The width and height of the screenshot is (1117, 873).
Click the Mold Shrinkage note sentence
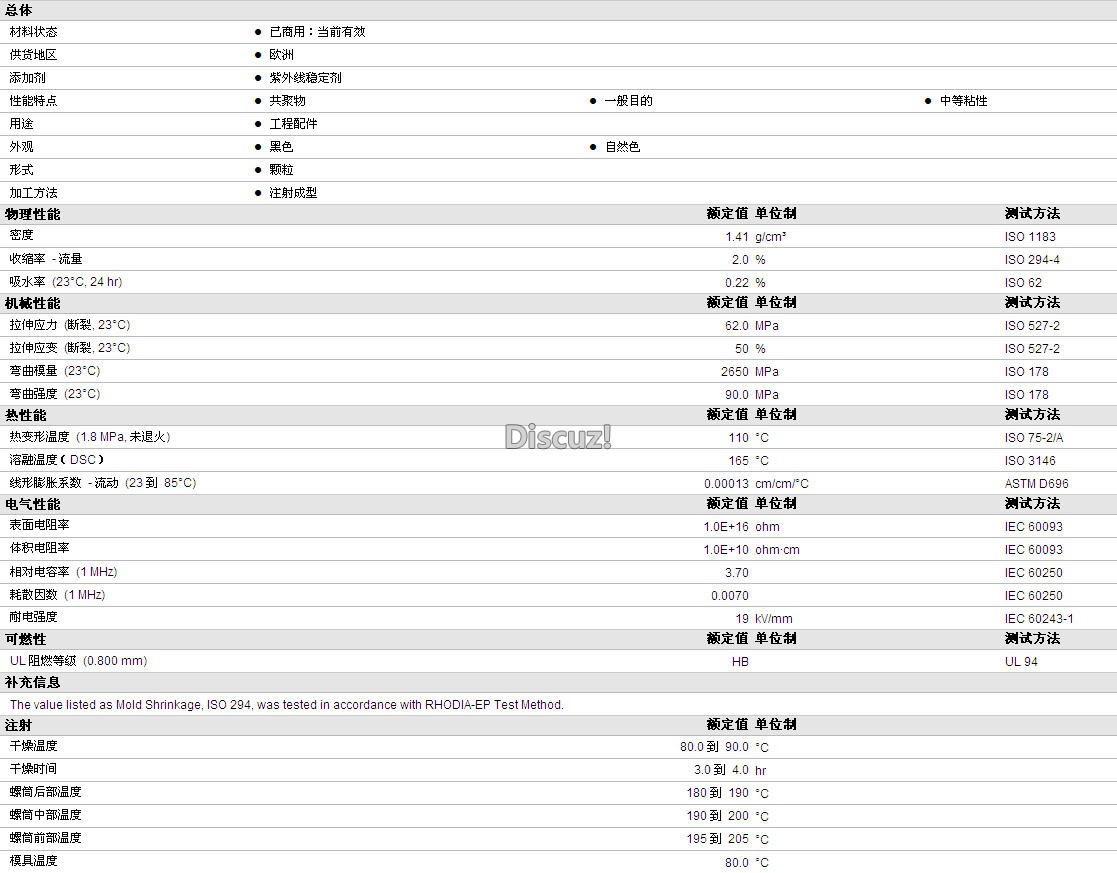point(286,705)
